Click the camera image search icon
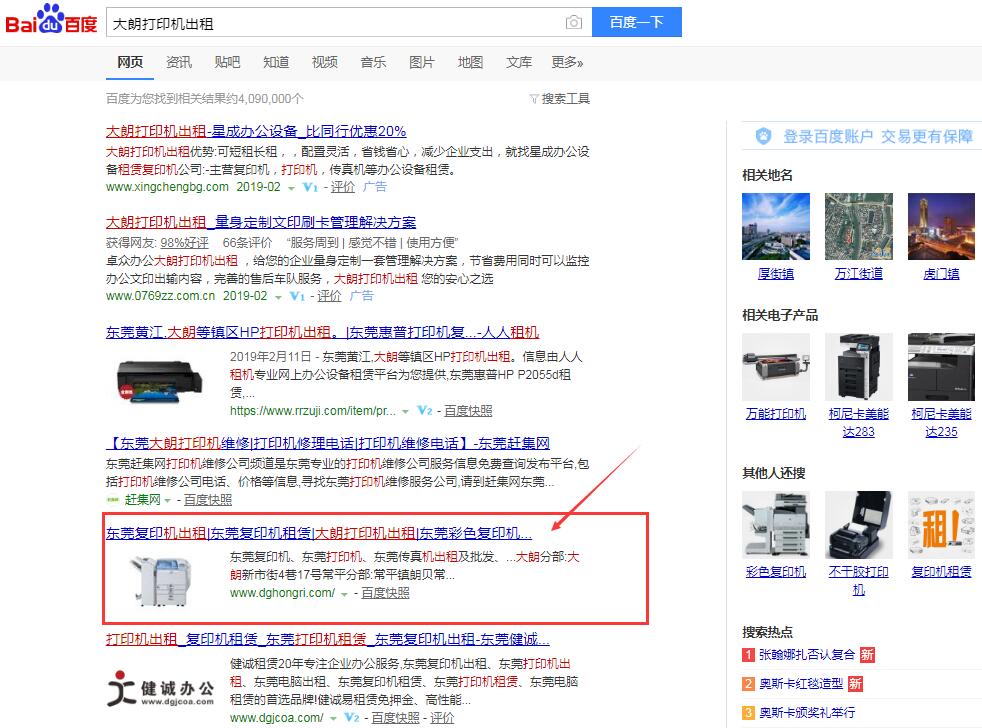The width and height of the screenshot is (982, 728). [573, 22]
